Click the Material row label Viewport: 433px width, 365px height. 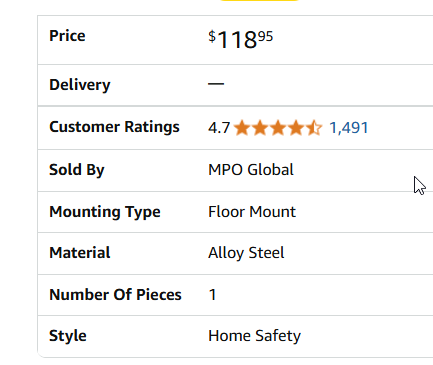pyautogui.click(x=80, y=253)
